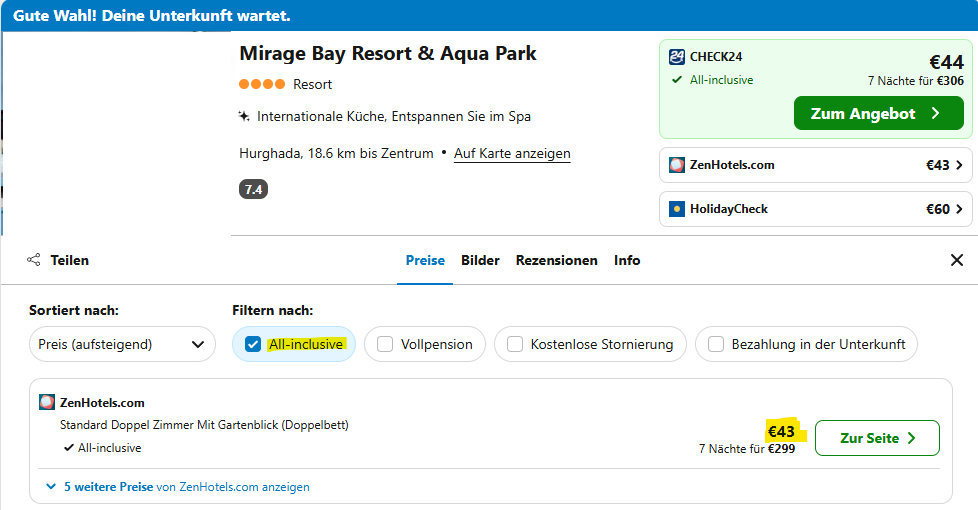This screenshot has height=510, width=978.
Task: Click the share icon next to Teilen
Action: [x=34, y=260]
